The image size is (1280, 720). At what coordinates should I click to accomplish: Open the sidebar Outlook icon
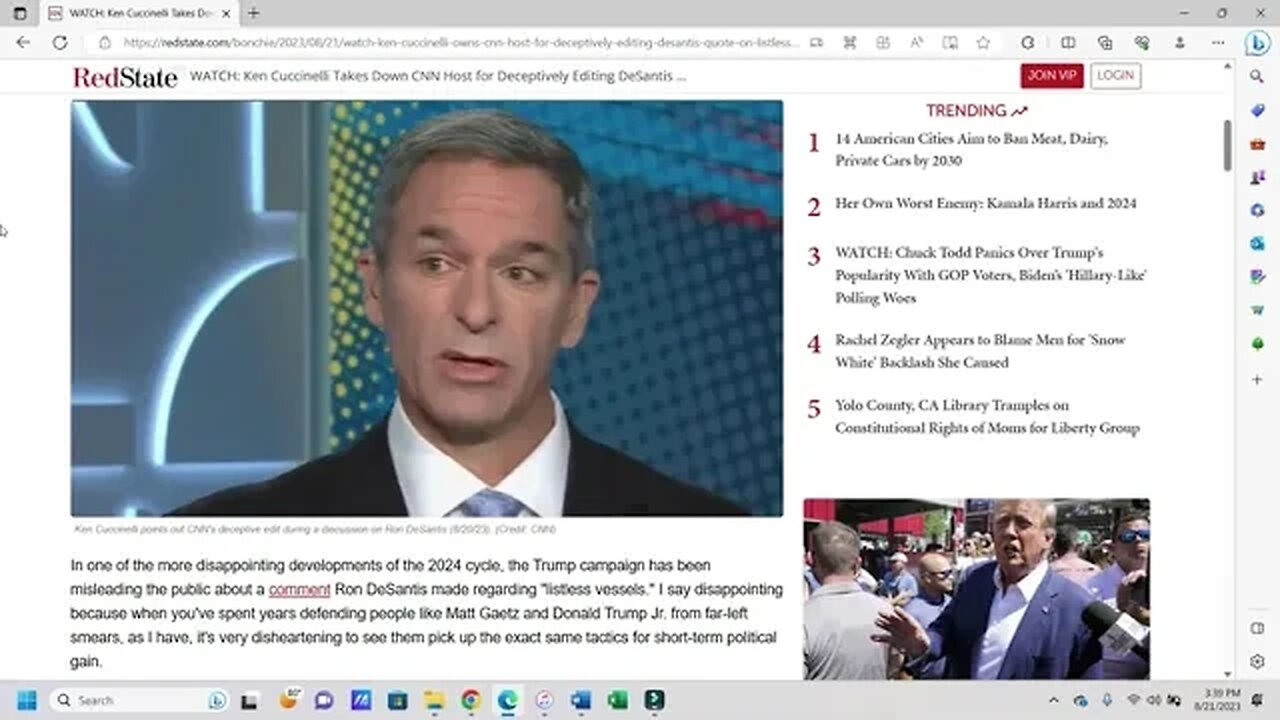[x=1257, y=243]
